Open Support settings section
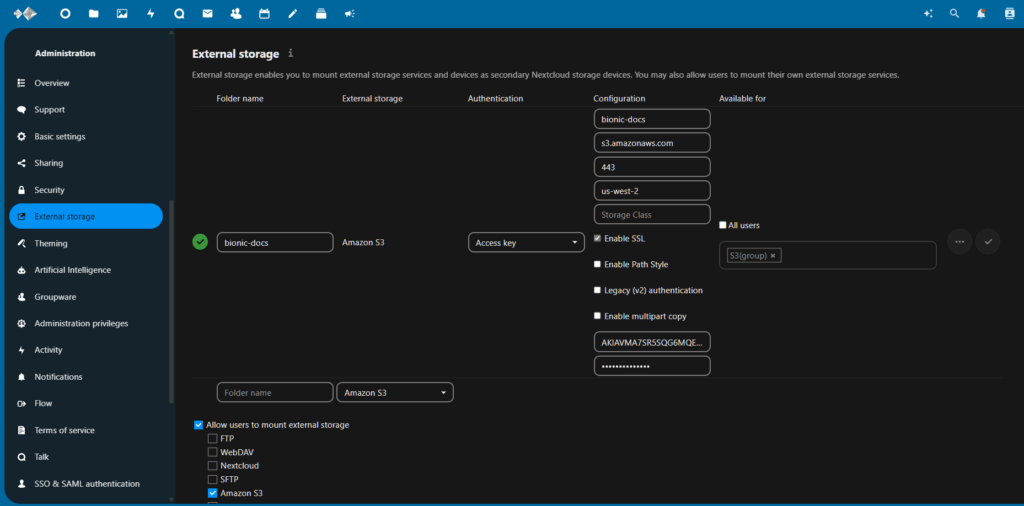1024x506 pixels. [86, 110]
